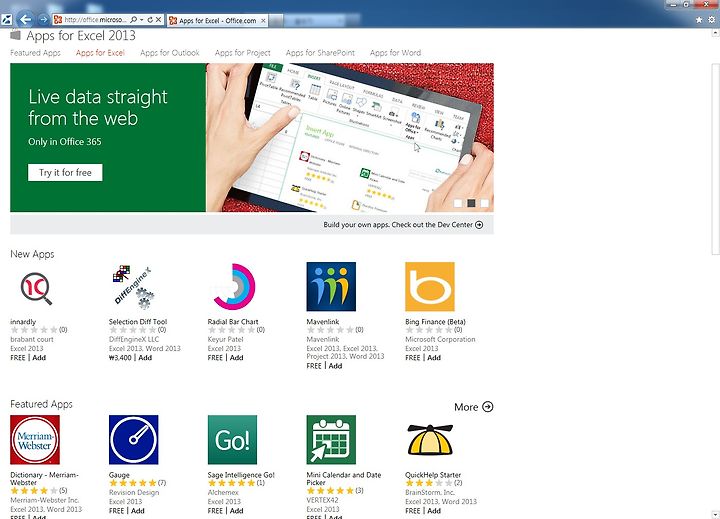
Task: Open the Bing Finance (Beta) title link
Action: 435,322
